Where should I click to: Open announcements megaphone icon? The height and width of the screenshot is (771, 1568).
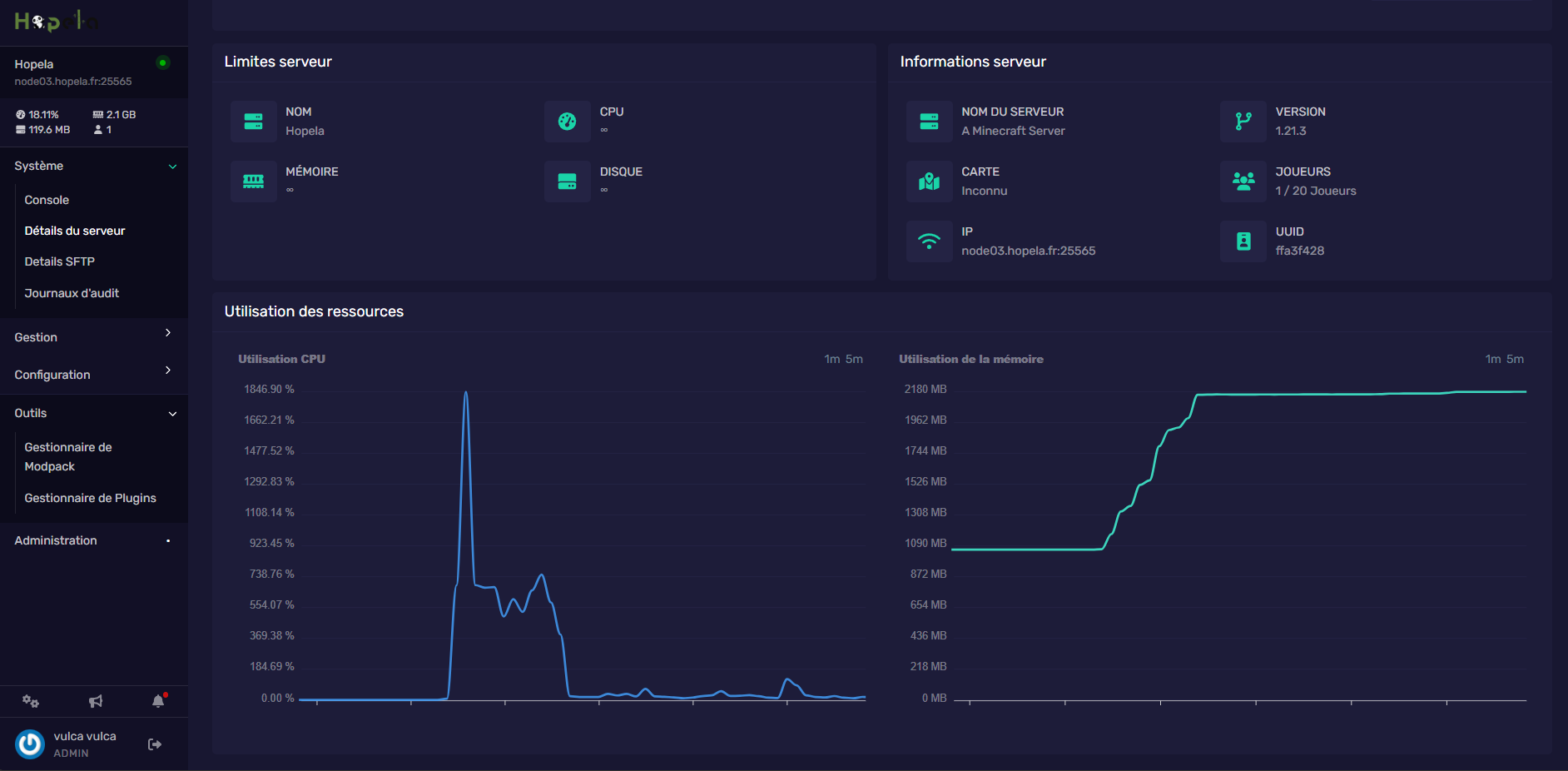pos(96,701)
